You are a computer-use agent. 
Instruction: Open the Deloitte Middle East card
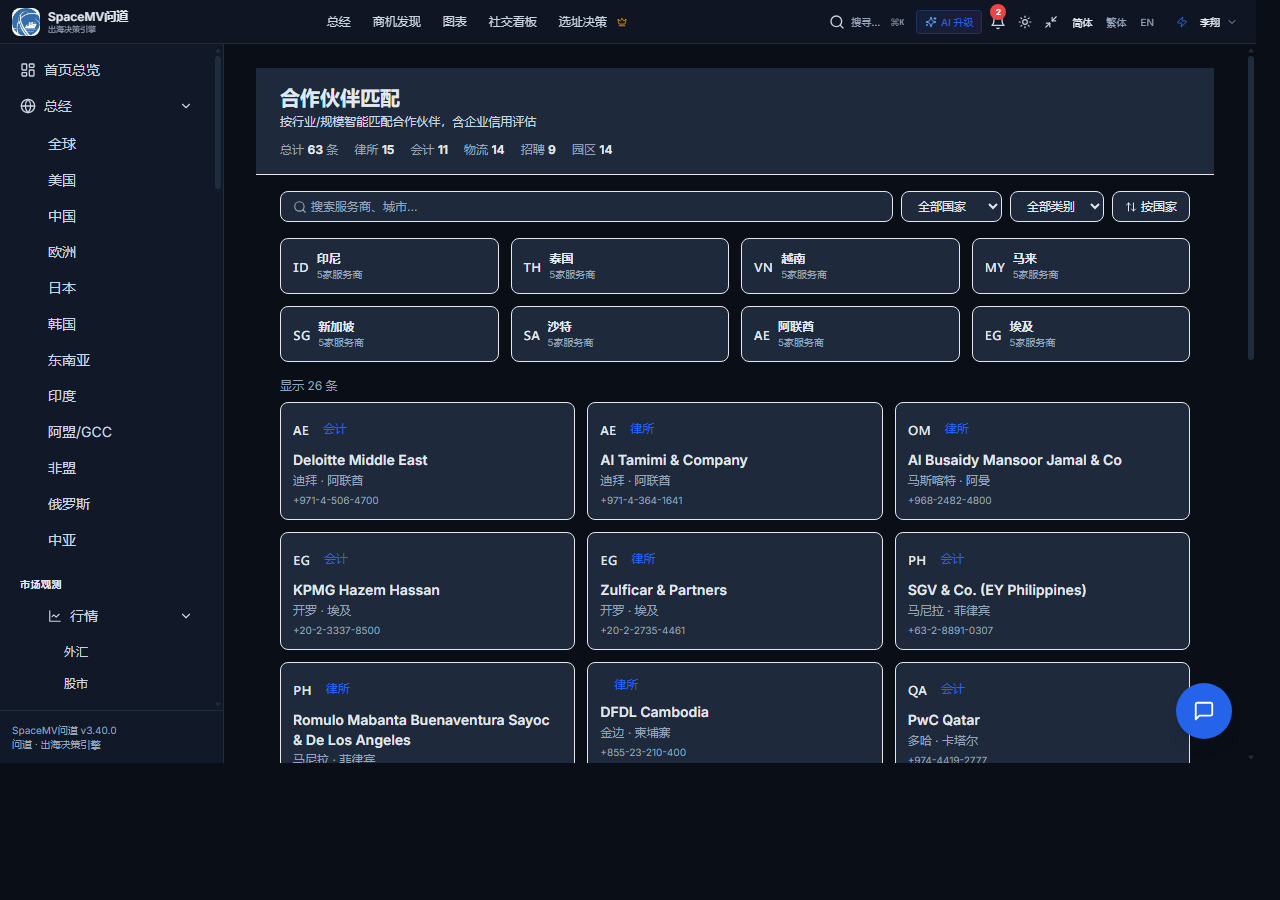[427, 461]
